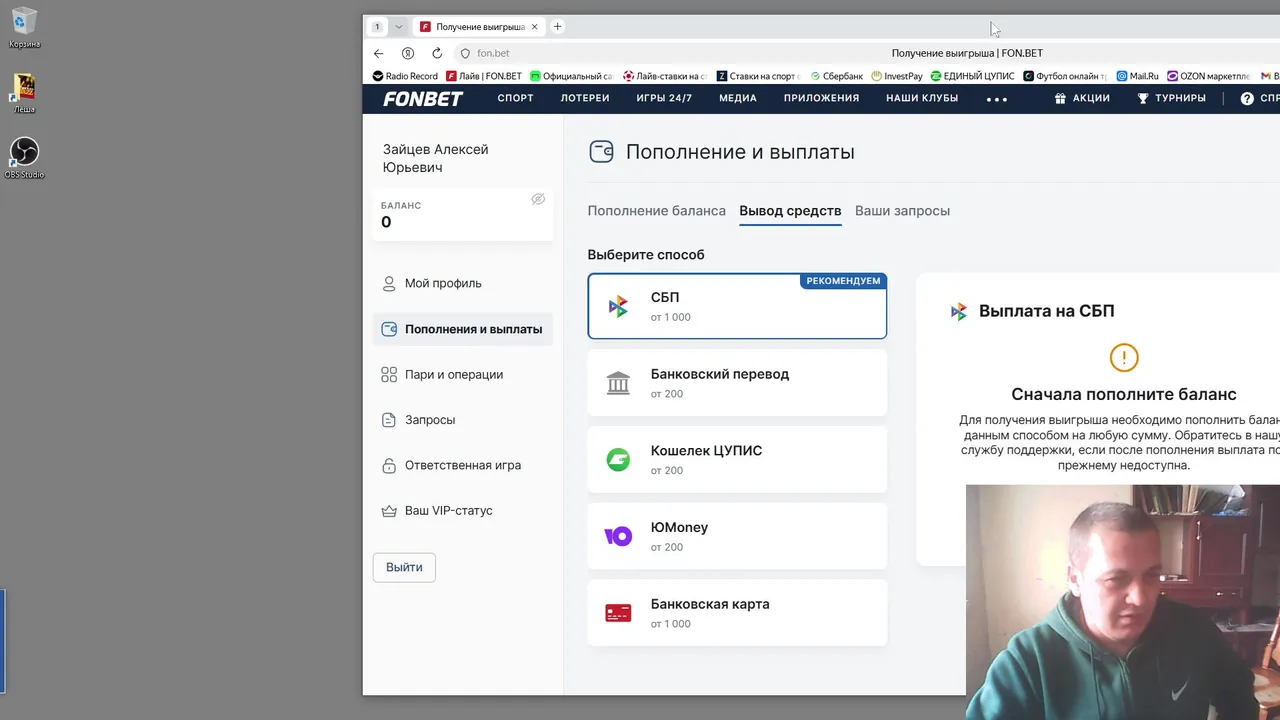
Task: Open the Ставки на спорт bookmark
Action: point(758,76)
